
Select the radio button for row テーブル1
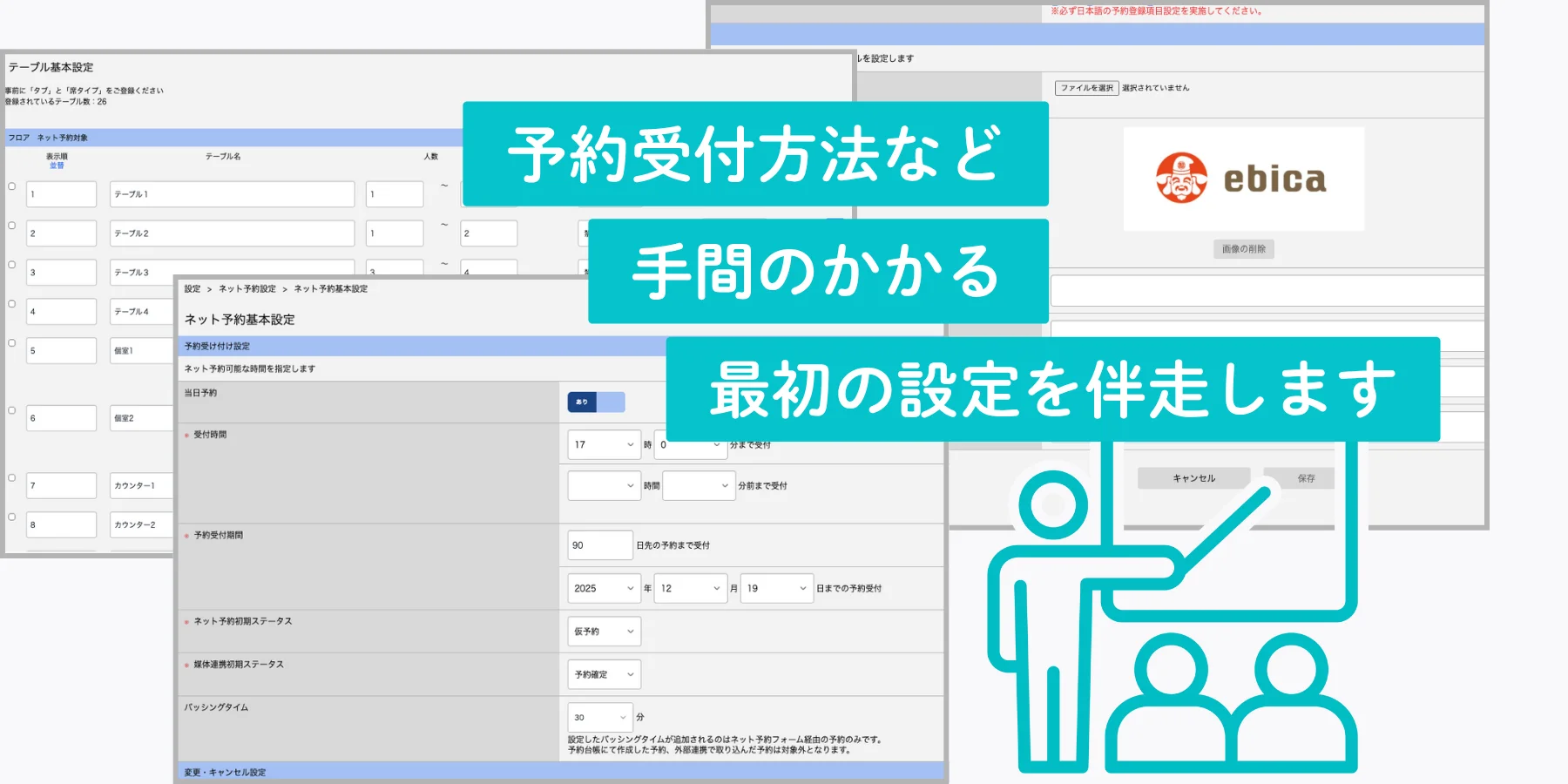pos(12,186)
